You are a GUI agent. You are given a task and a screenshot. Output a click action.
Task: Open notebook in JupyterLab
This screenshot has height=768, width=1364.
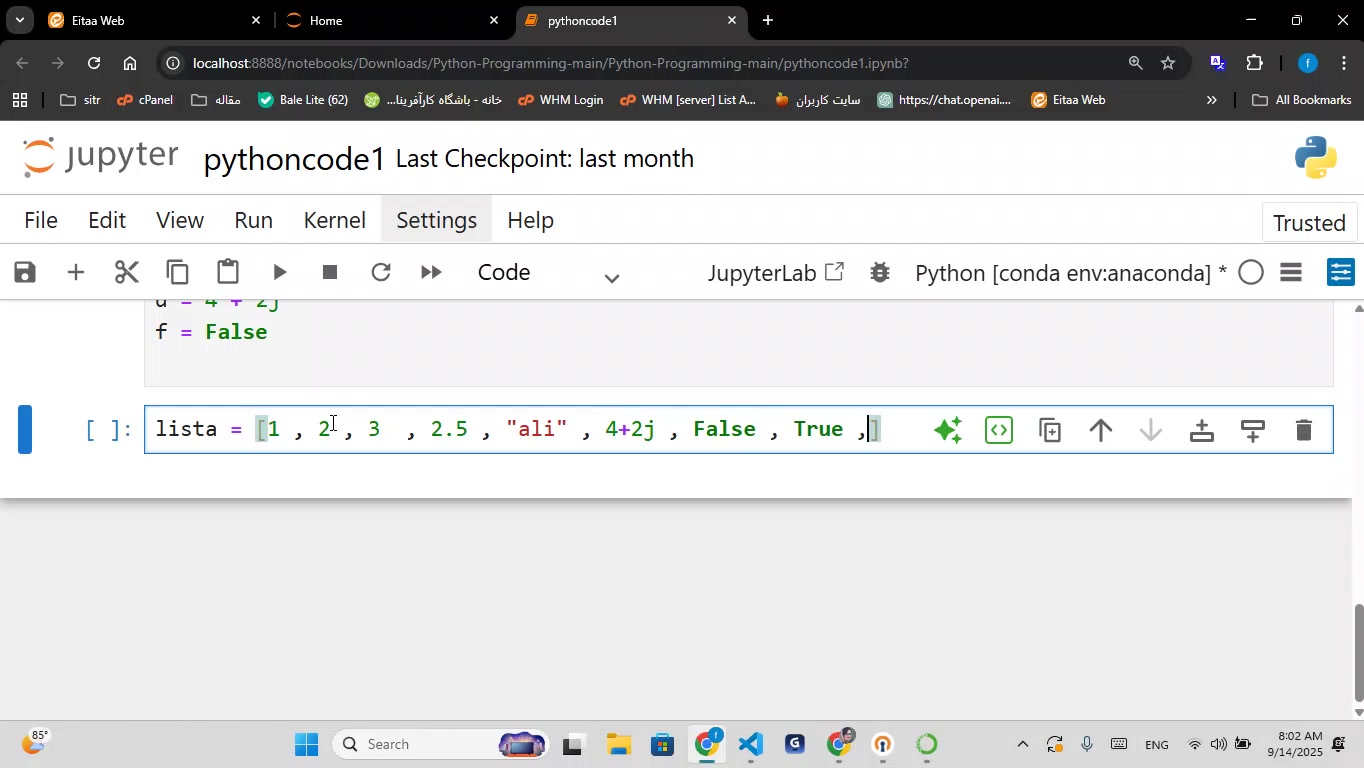click(776, 272)
